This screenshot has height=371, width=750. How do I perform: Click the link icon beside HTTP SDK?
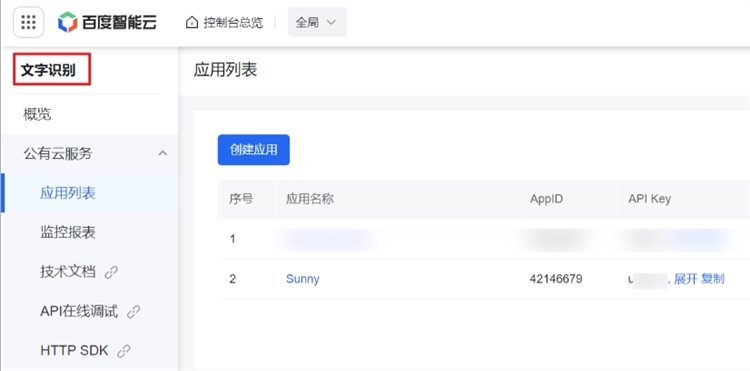tap(124, 351)
